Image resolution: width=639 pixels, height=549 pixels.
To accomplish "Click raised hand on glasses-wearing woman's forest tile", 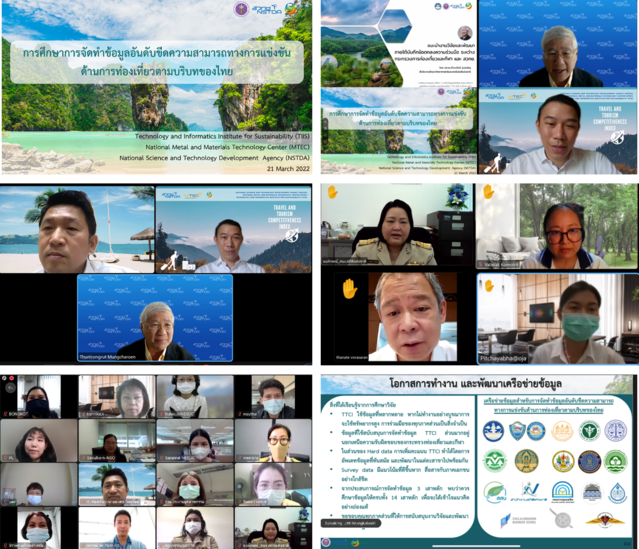I will 489,192.
